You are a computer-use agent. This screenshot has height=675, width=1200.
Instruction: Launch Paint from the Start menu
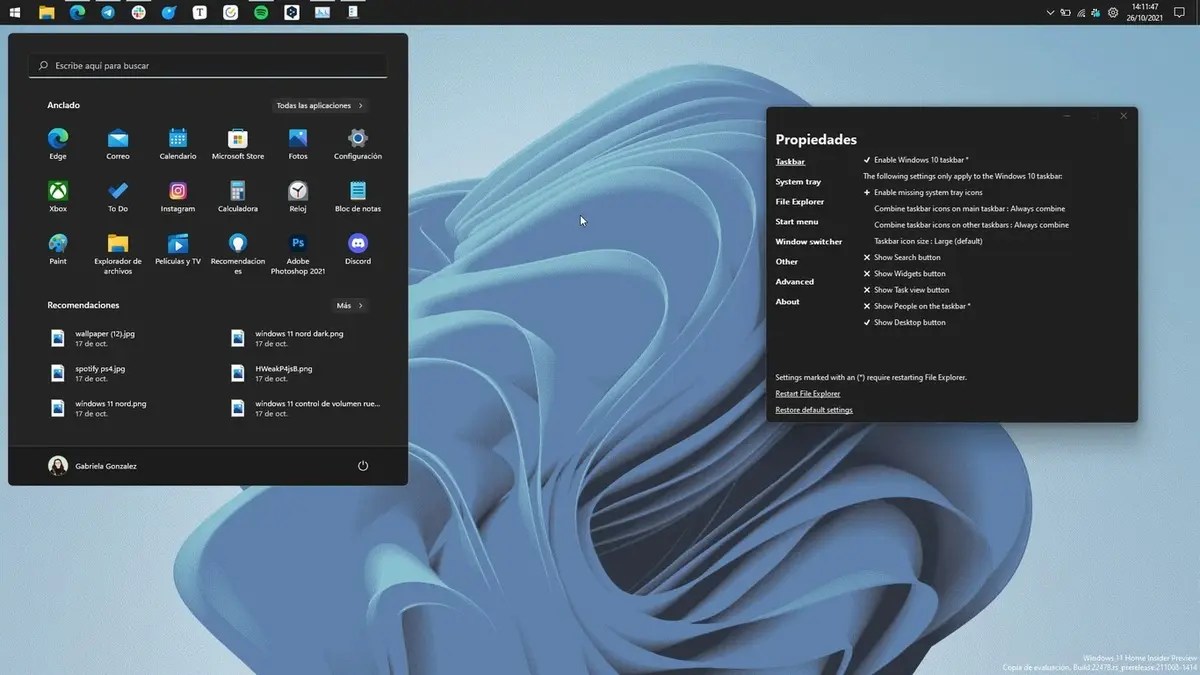[57, 245]
